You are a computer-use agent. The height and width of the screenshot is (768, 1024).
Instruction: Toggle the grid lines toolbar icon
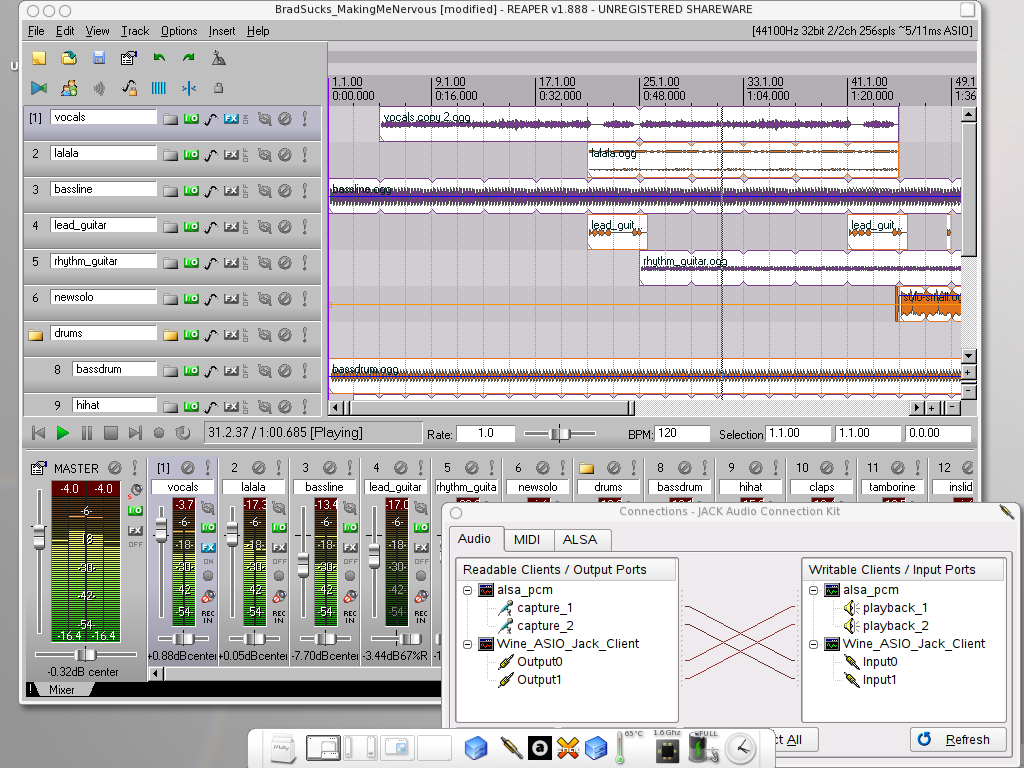pos(159,88)
